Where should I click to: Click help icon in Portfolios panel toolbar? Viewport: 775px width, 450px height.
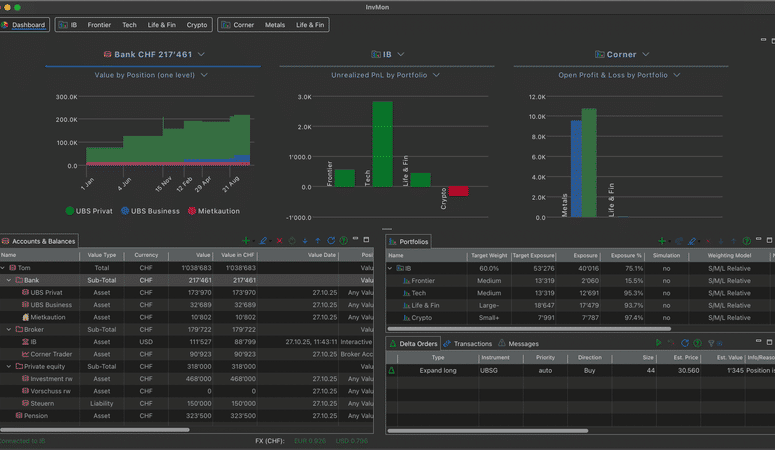[x=747, y=241]
